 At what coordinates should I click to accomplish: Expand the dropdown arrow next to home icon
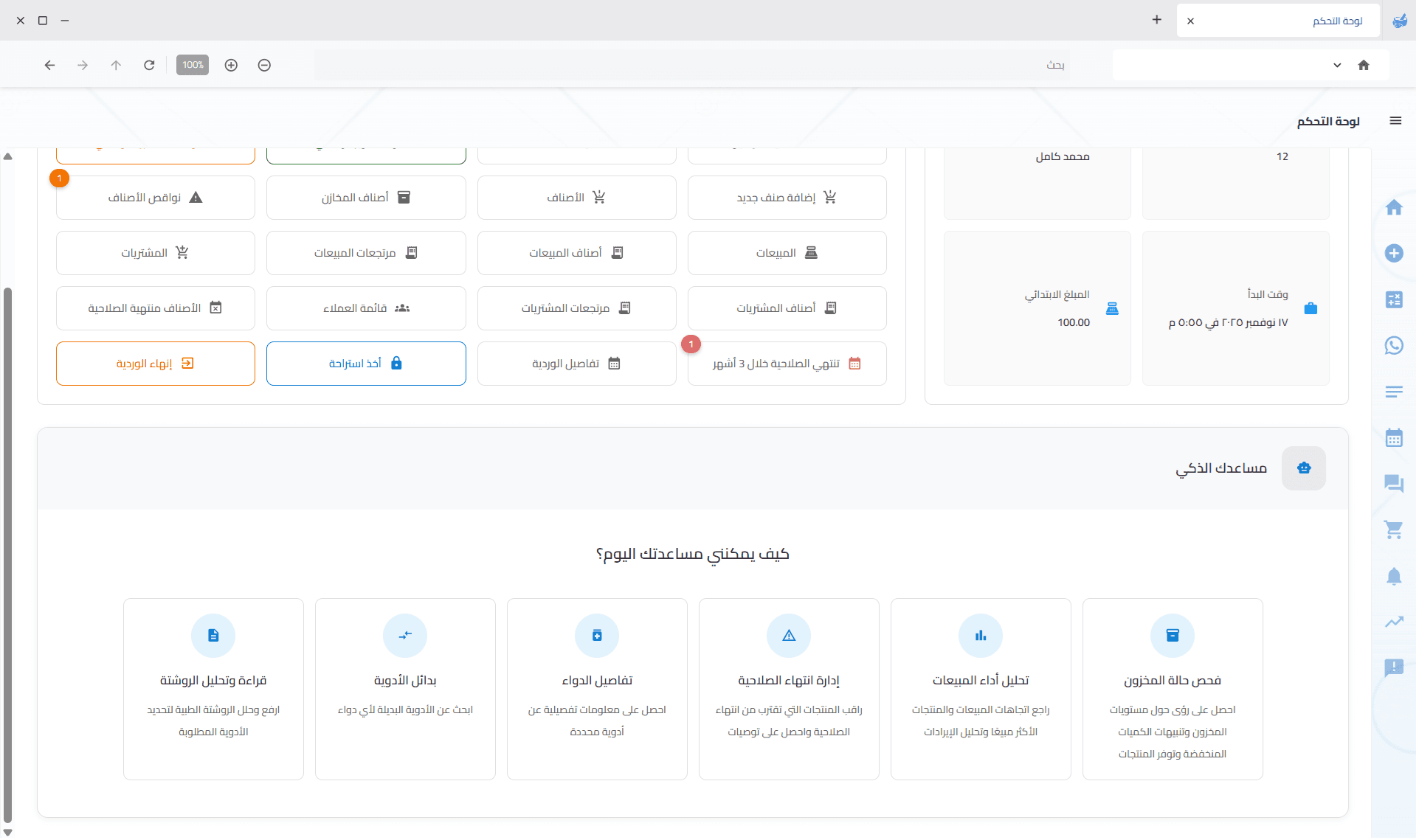point(1336,65)
